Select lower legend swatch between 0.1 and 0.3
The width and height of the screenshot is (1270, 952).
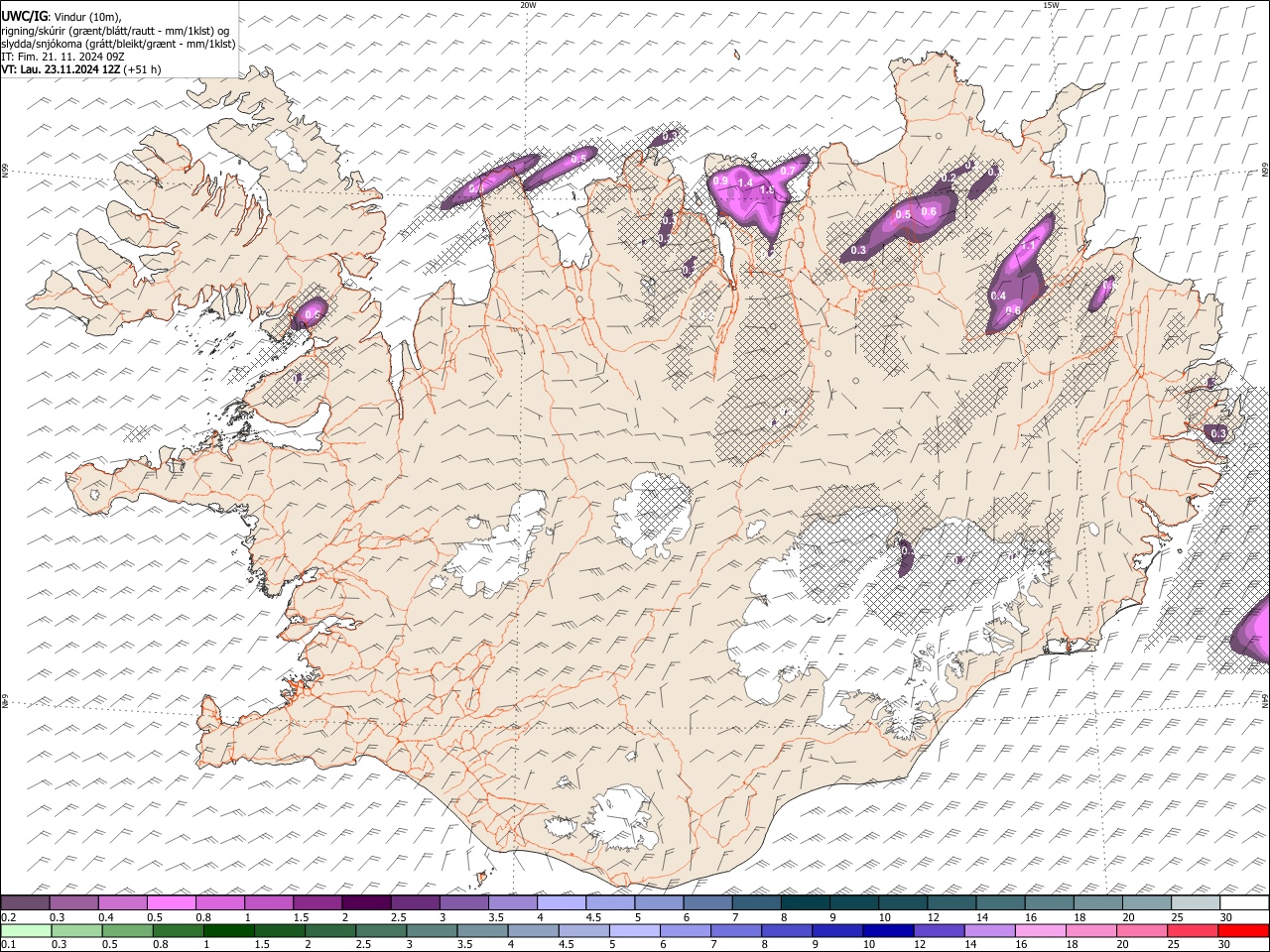click(x=26, y=930)
